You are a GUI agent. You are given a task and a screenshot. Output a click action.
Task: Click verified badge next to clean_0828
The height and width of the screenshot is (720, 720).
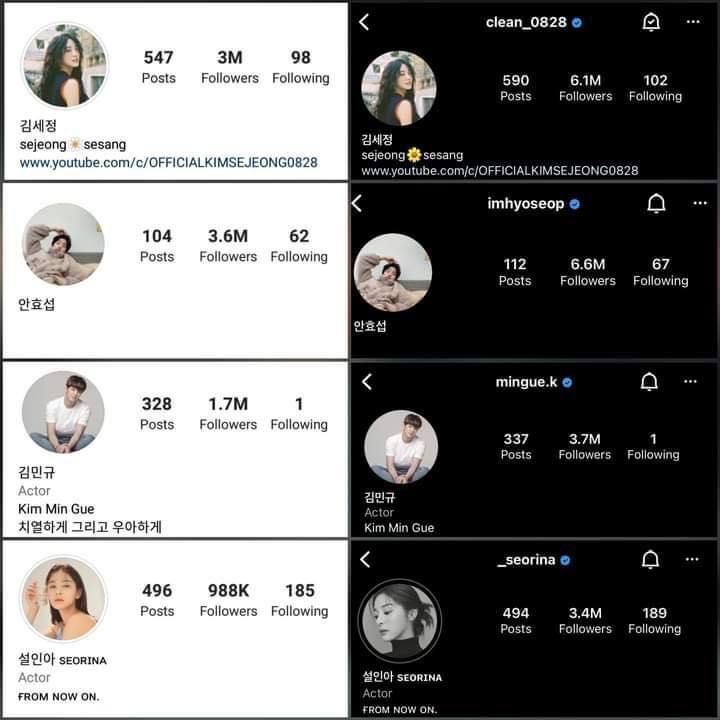(x=577, y=22)
